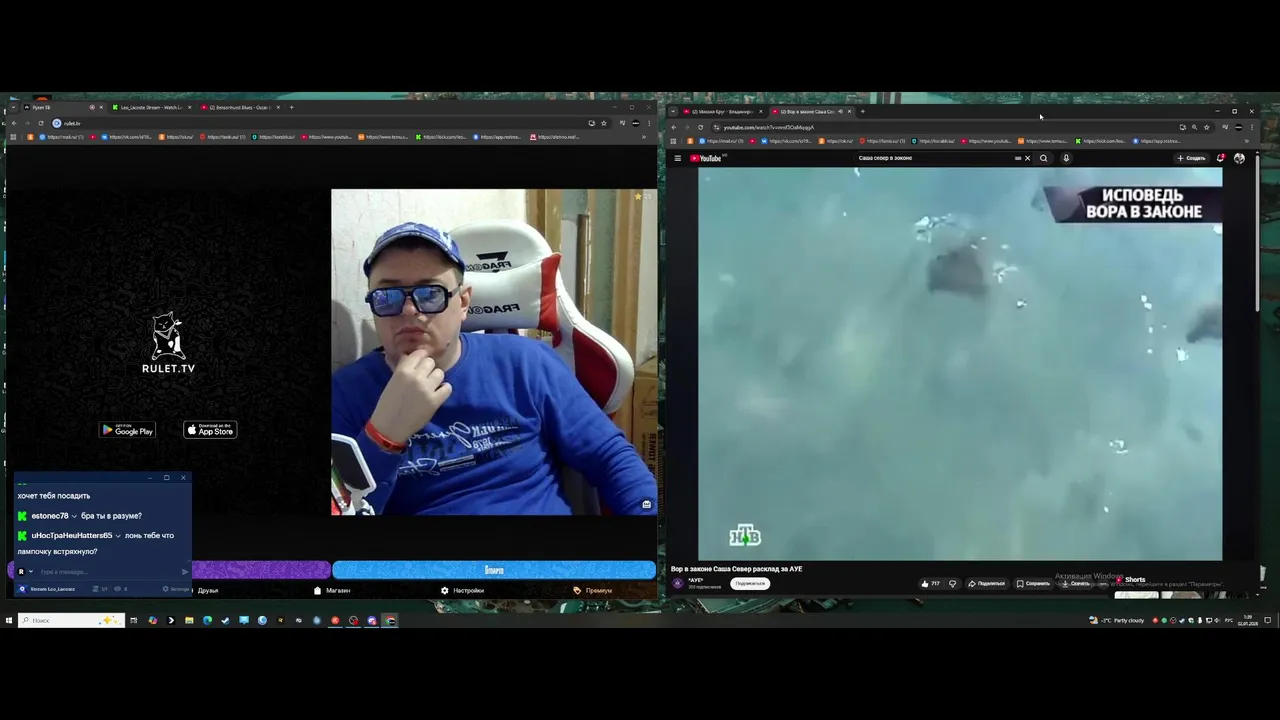Start voice search with the microphone icon
This screenshot has width=1280, height=720.
tap(1066, 158)
